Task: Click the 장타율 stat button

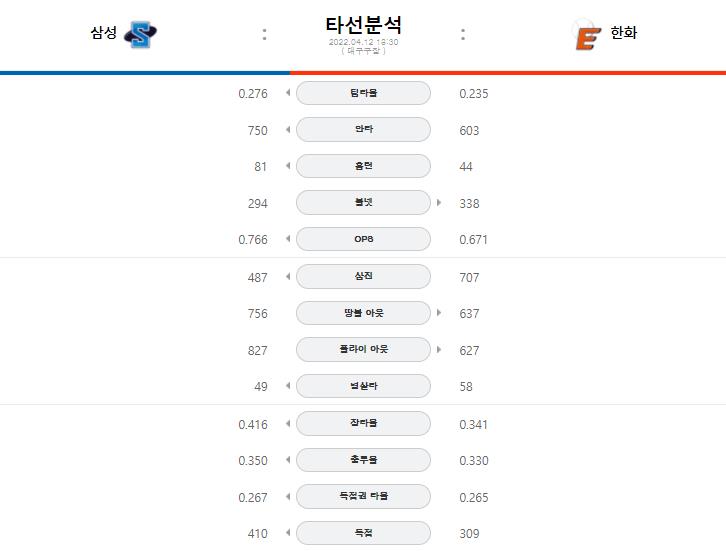Action: [x=363, y=423]
